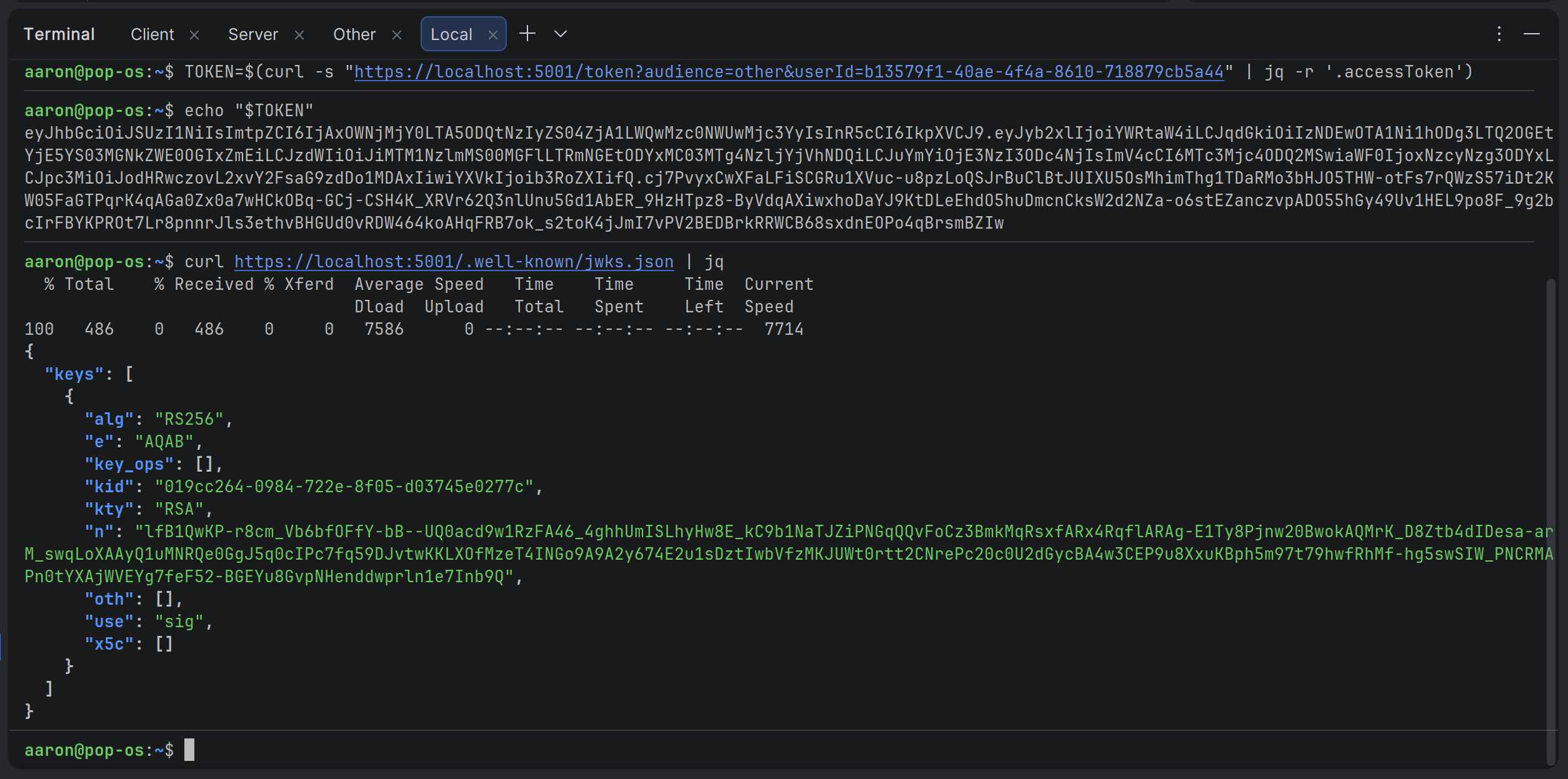Close the Server terminal tab
This screenshot has height=779, width=1568.
(299, 35)
